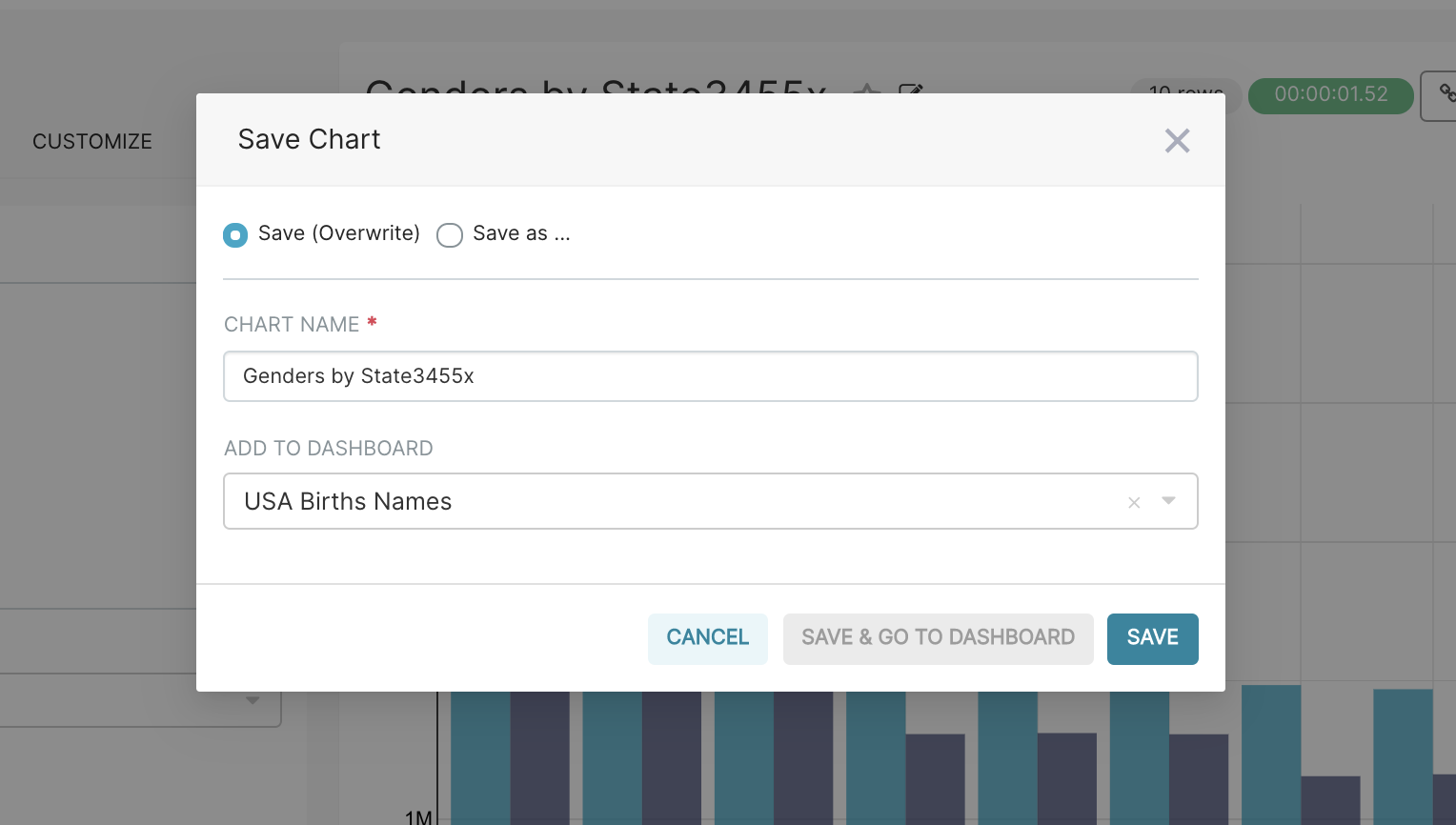Viewport: 1456px width, 825px height.
Task: Click the query time 00:00:01.52 badge
Action: (1330, 95)
